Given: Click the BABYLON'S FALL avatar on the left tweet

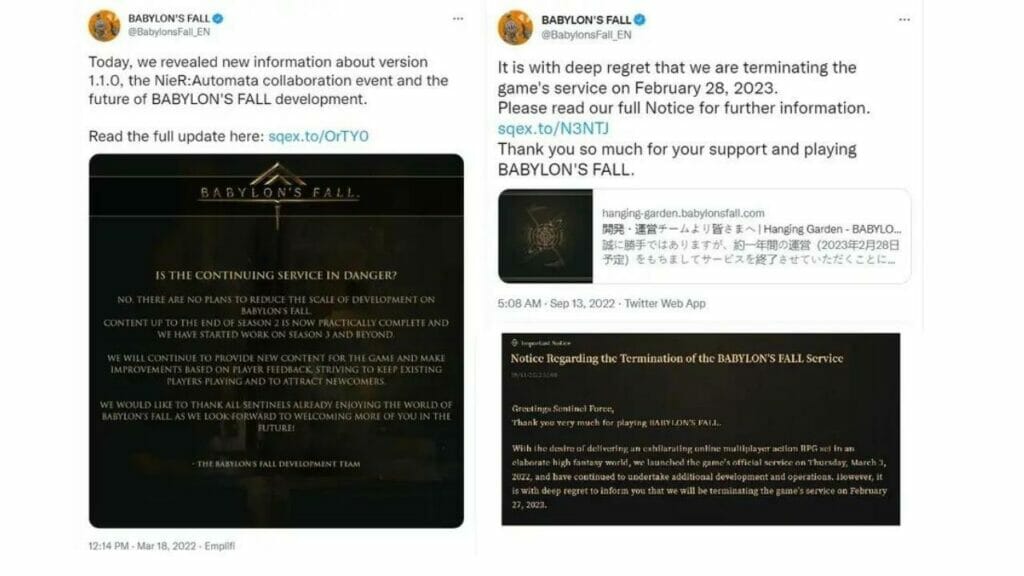Looking at the screenshot, I should click(x=104, y=25).
